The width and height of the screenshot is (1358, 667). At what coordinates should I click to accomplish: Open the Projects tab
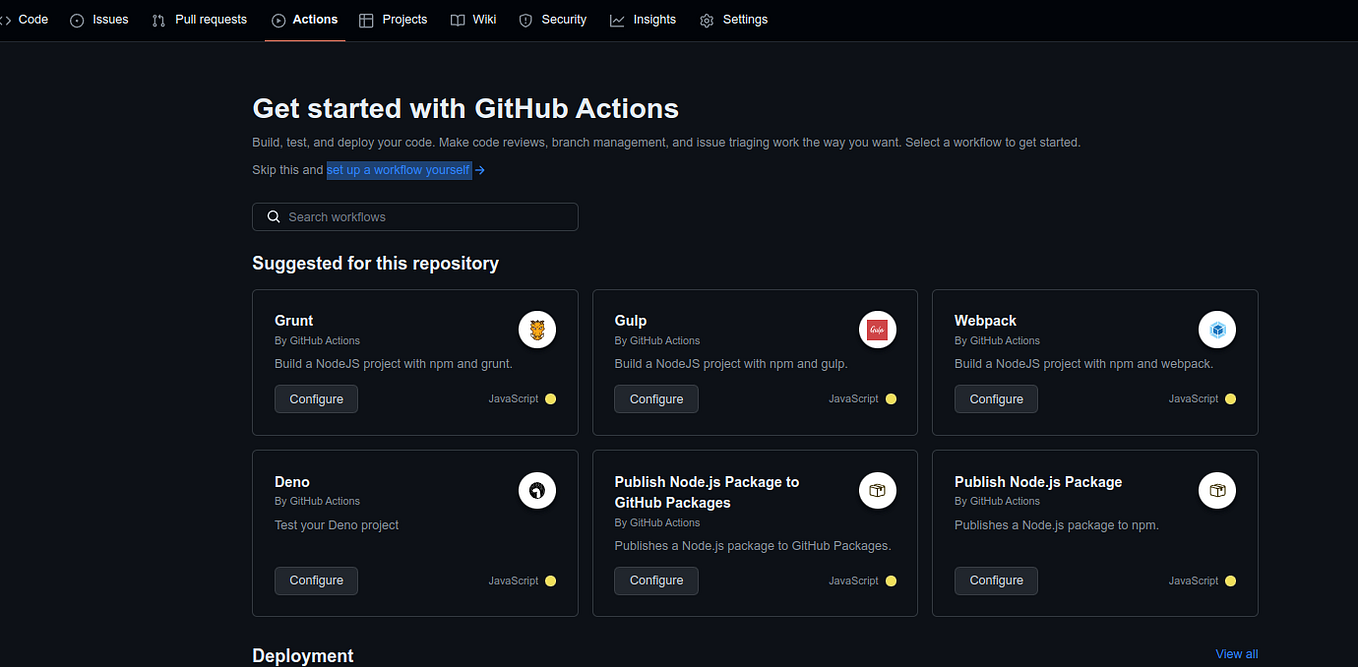404,19
